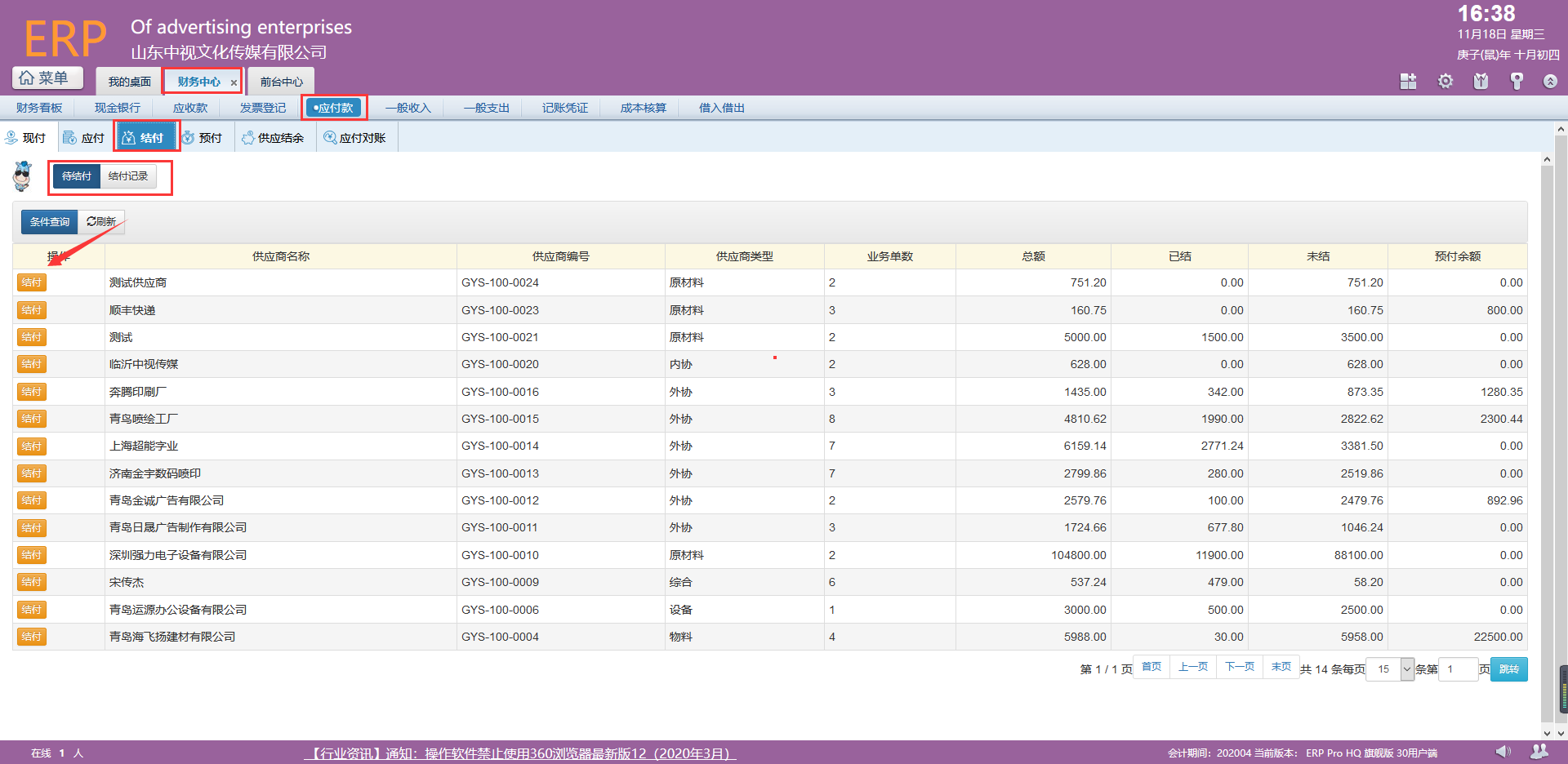Click 结付 button for 宋传杰

pos(32,582)
